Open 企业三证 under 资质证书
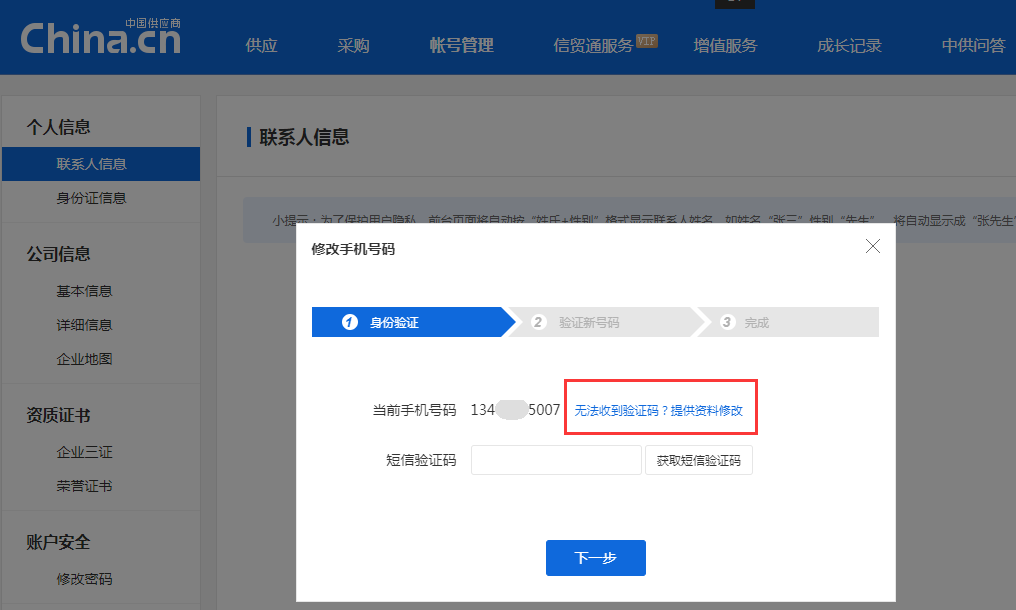The image size is (1016, 610). coord(84,452)
